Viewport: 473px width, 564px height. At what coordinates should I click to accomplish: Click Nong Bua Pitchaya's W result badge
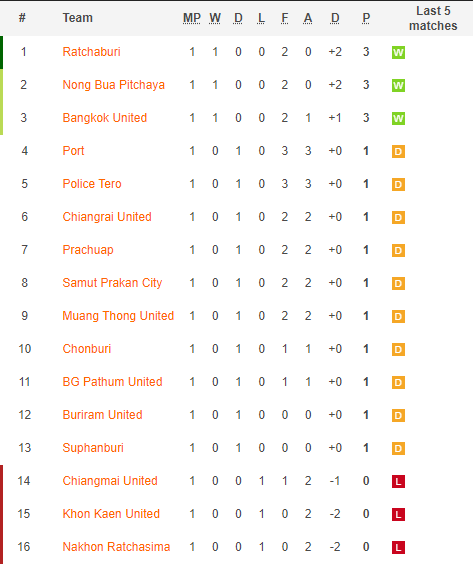click(x=398, y=86)
